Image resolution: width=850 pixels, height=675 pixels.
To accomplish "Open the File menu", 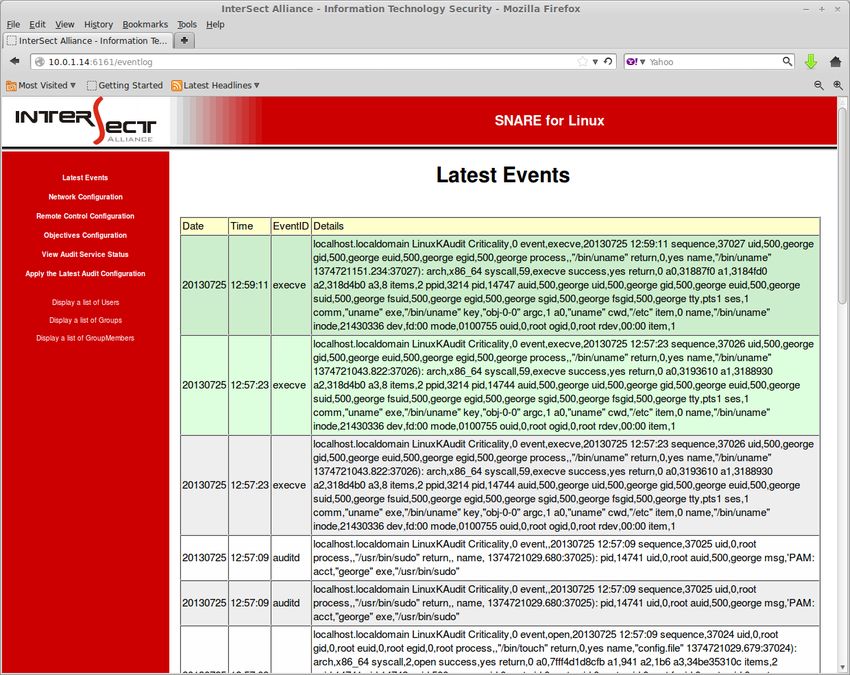I will [13, 24].
